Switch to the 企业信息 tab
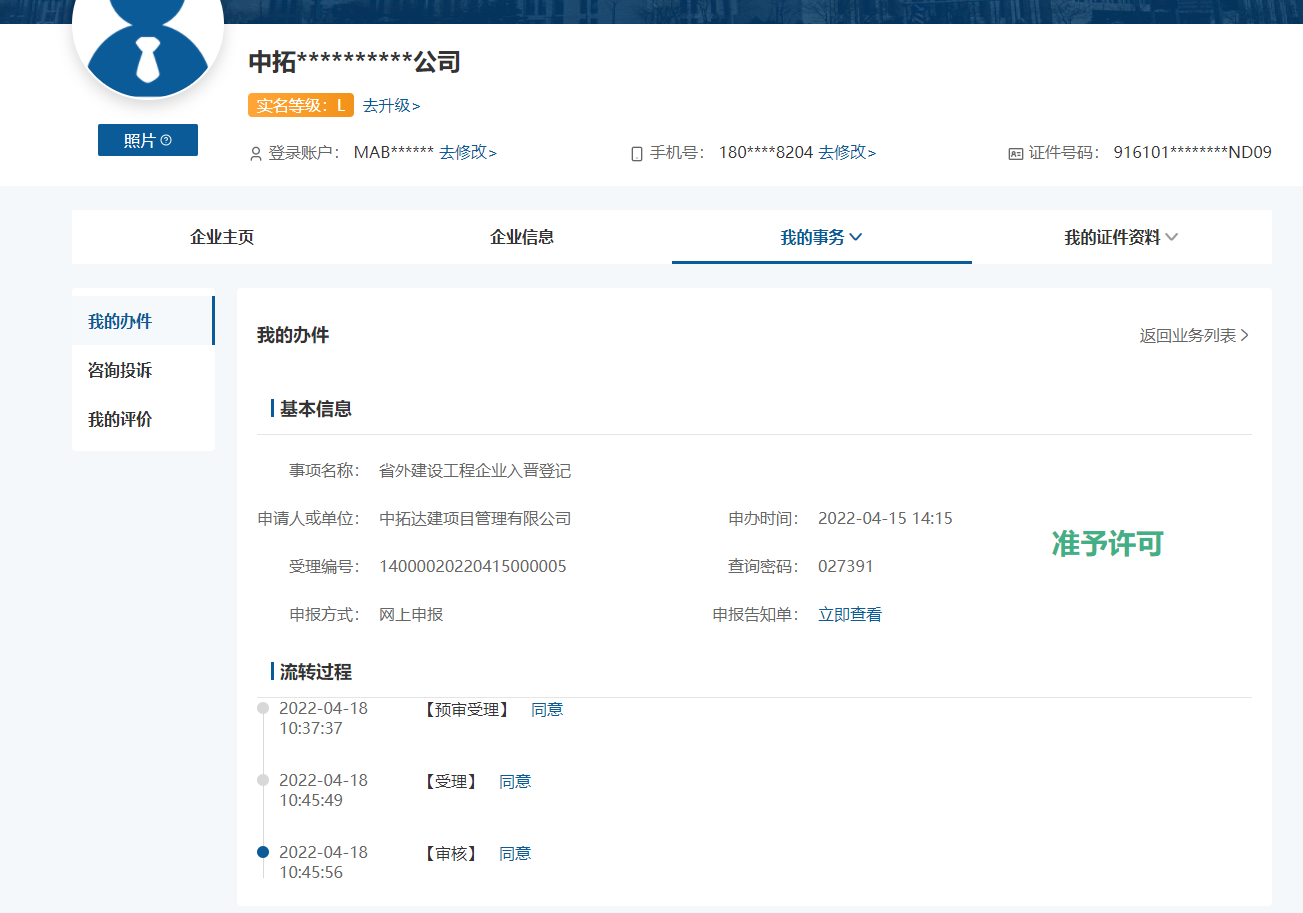1303x913 pixels. point(521,237)
